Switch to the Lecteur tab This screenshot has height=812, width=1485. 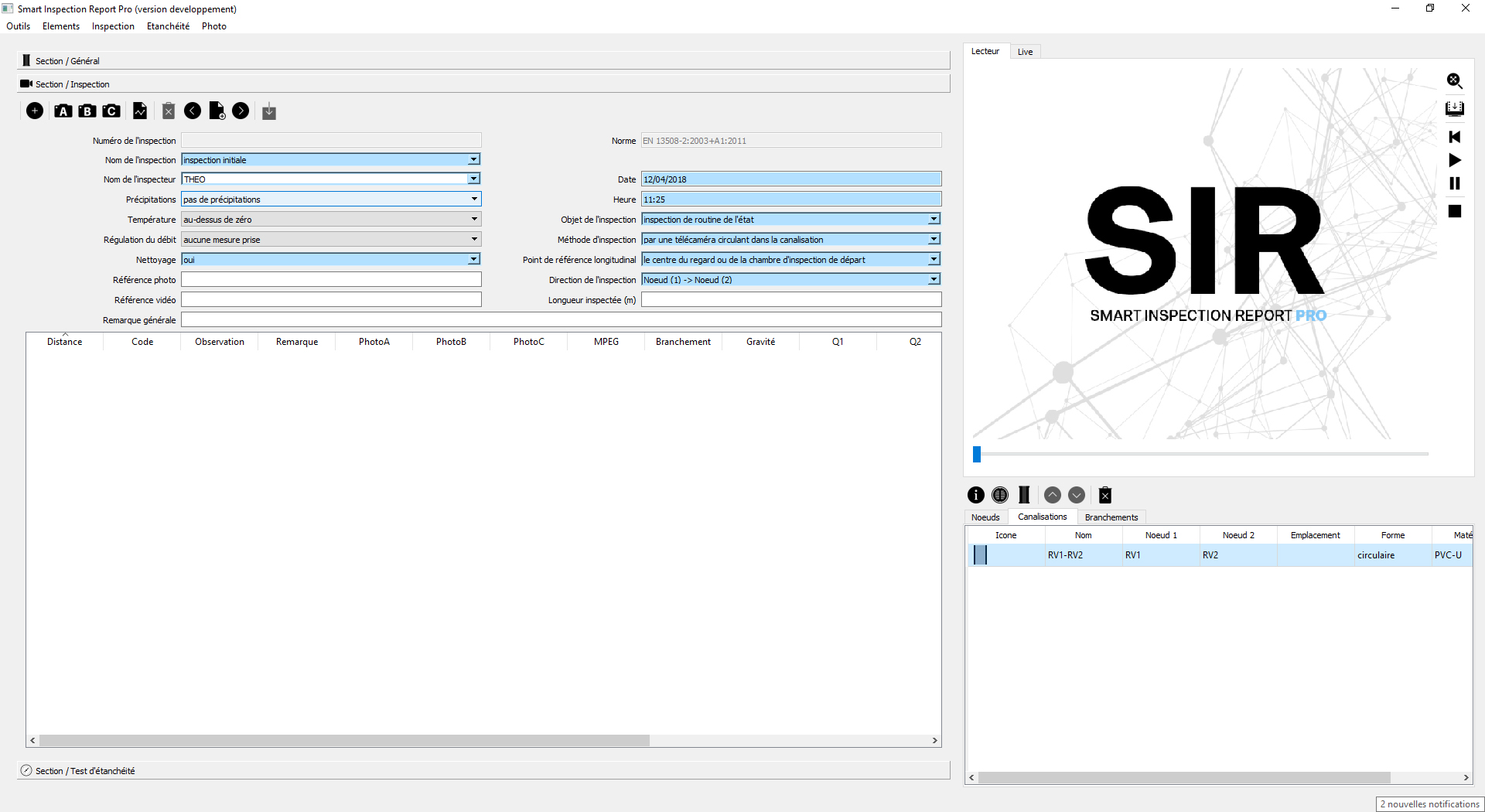click(x=985, y=51)
